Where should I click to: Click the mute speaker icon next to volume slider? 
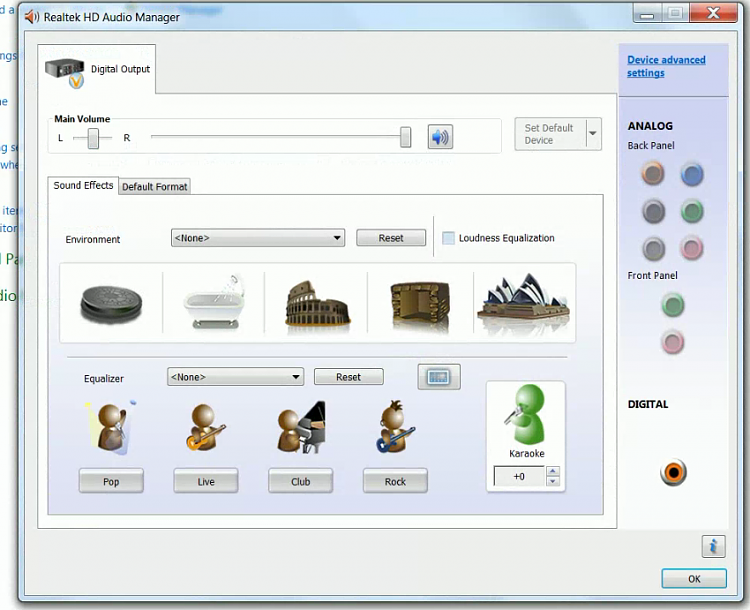[440, 137]
